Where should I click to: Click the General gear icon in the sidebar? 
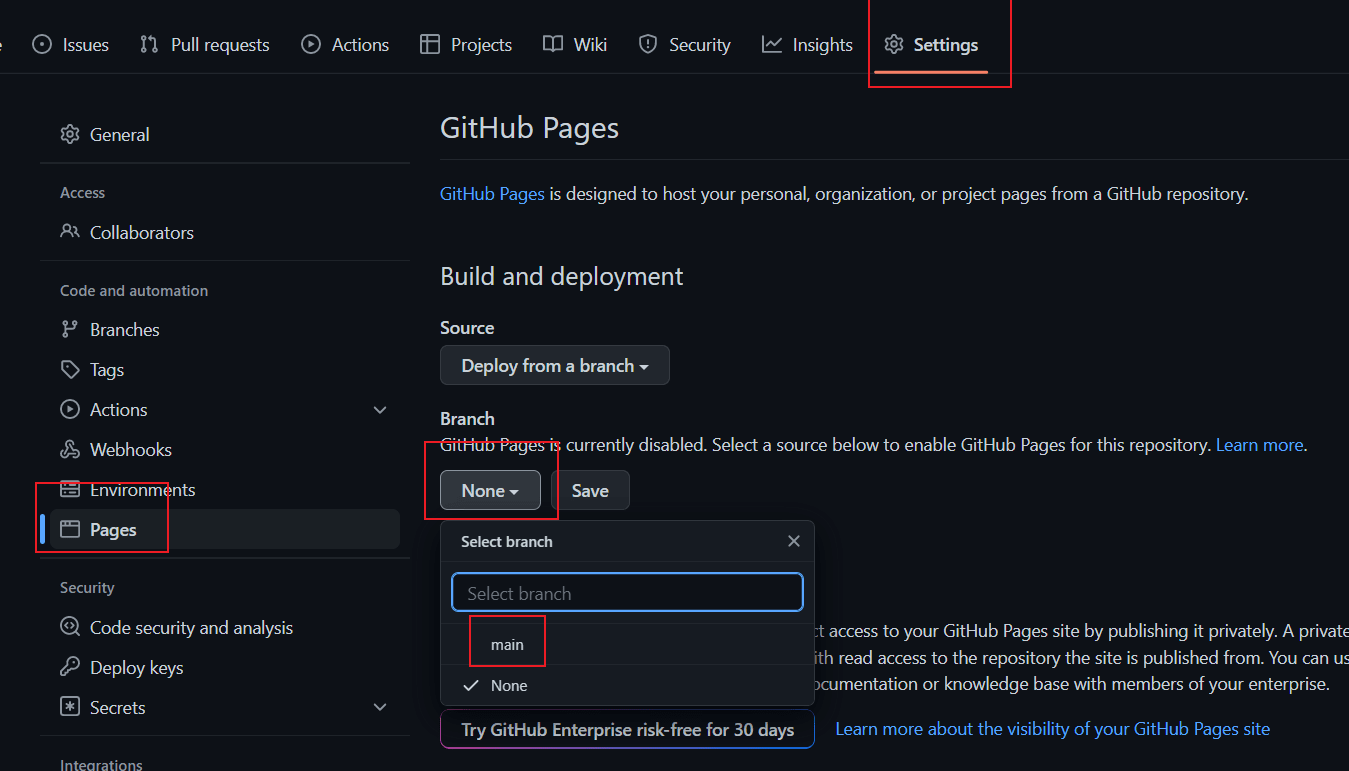tap(70, 134)
